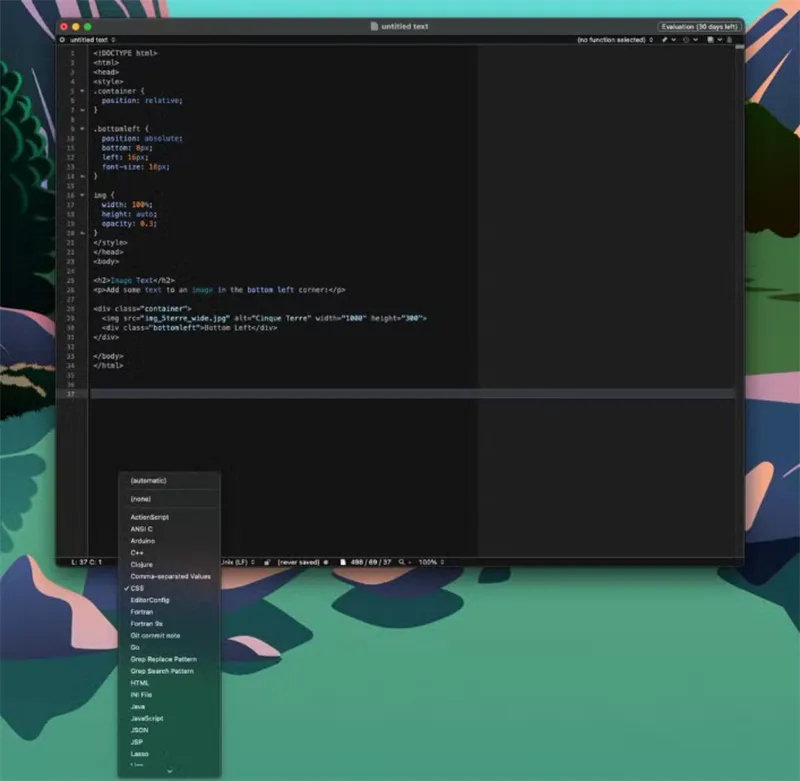Collapse the .bottomleft rule fold triangle
Viewport: 800px width, 781px height.
(82, 129)
